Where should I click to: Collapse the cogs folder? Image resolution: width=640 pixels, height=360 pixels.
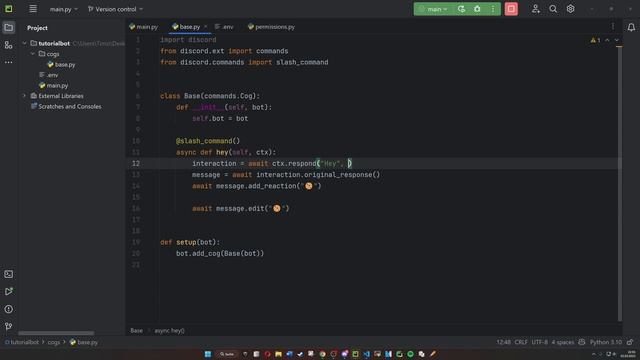click(33, 54)
